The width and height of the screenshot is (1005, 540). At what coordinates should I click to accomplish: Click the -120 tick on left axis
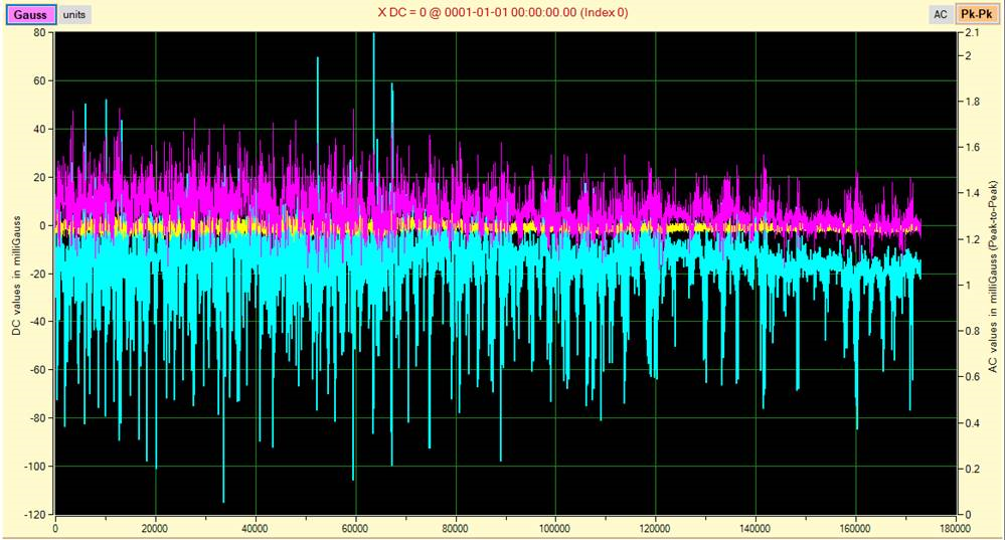pyautogui.click(x=37, y=514)
